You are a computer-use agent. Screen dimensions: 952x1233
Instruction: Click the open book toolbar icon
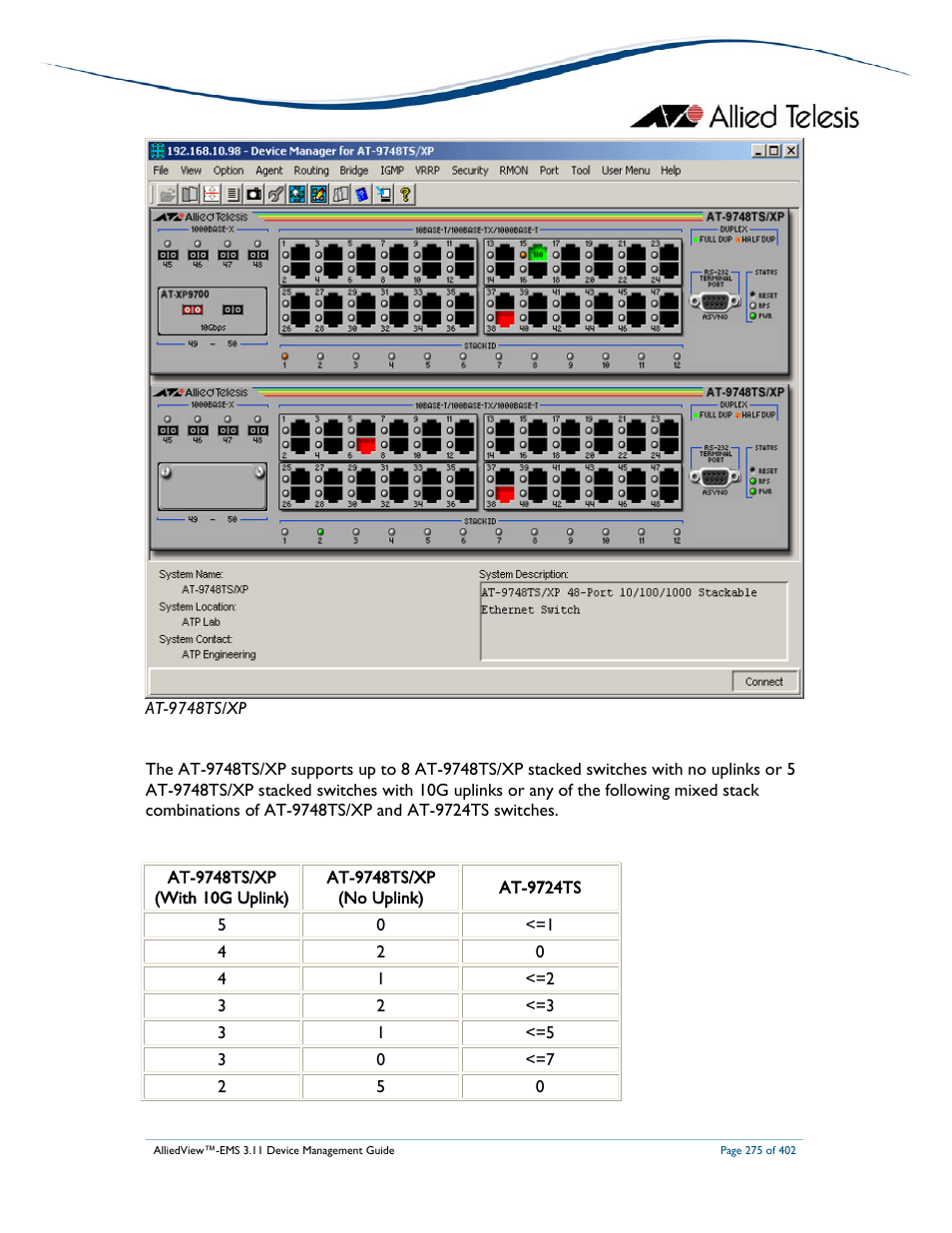click(x=190, y=194)
